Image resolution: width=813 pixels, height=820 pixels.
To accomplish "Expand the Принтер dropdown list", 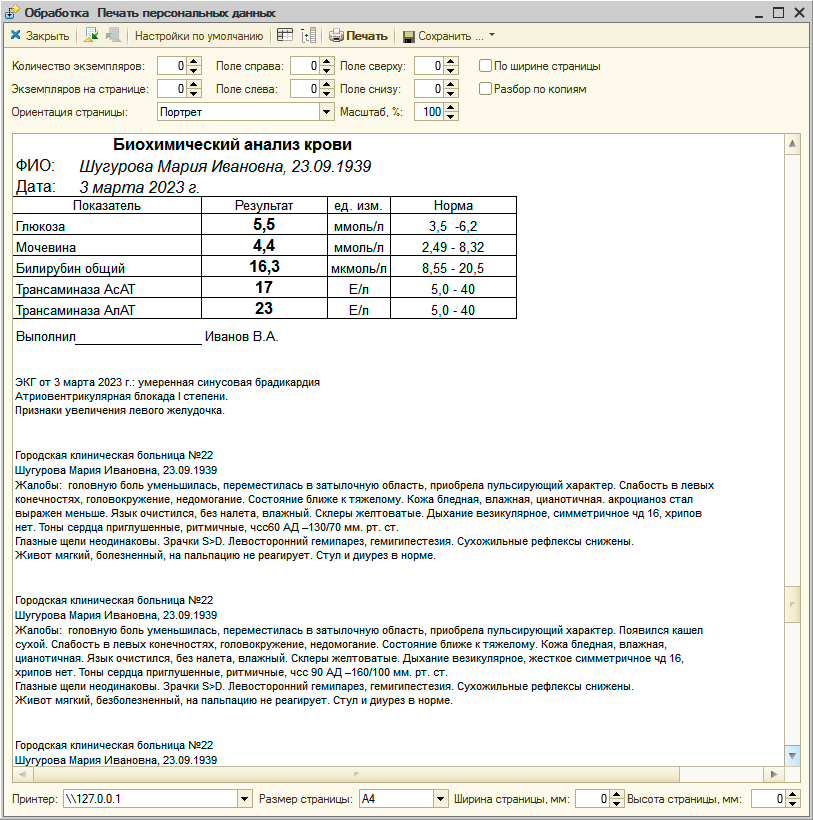I will tap(245, 799).
